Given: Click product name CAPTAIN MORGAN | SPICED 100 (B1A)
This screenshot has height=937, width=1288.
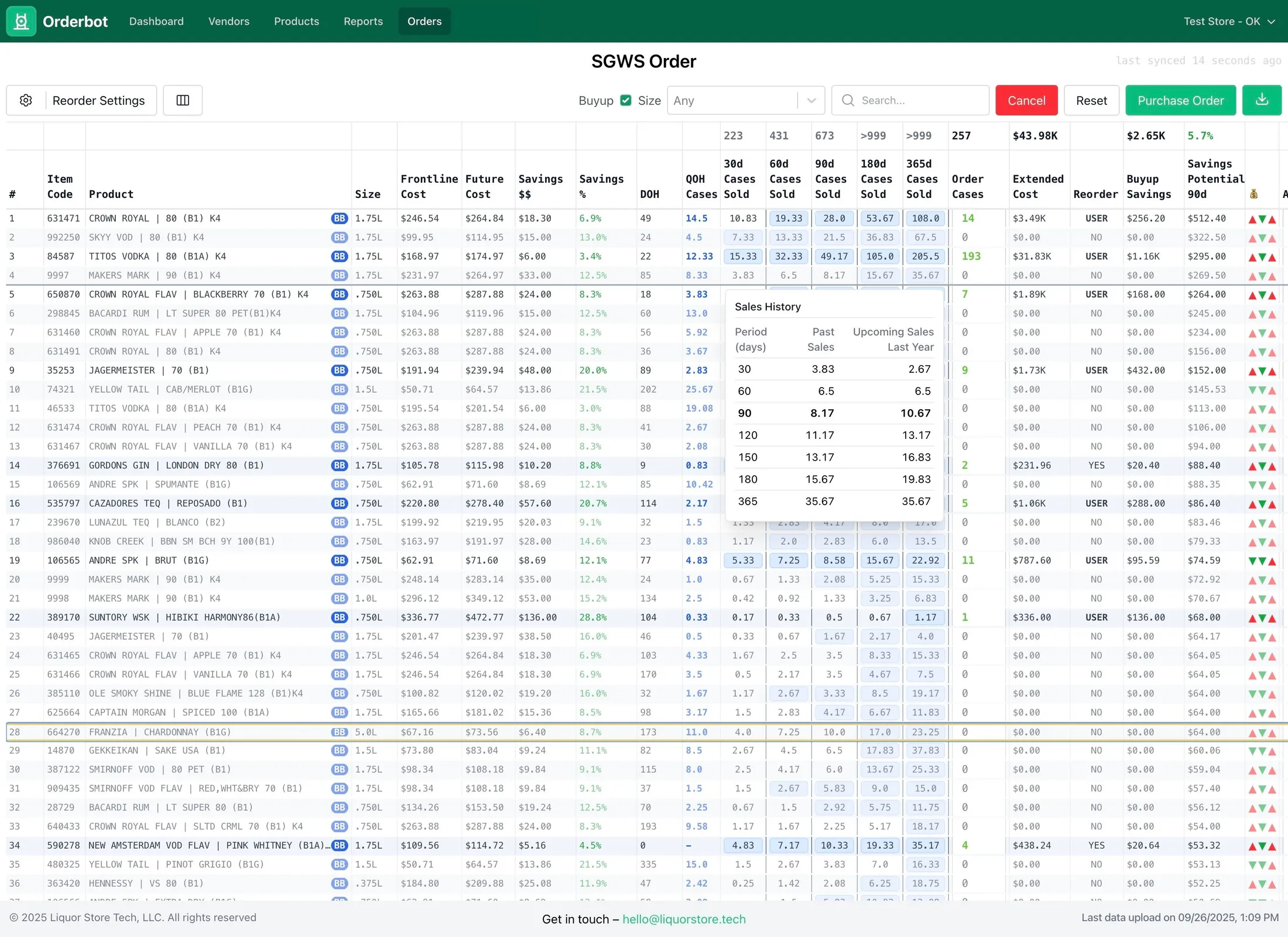Looking at the screenshot, I should (179, 712).
